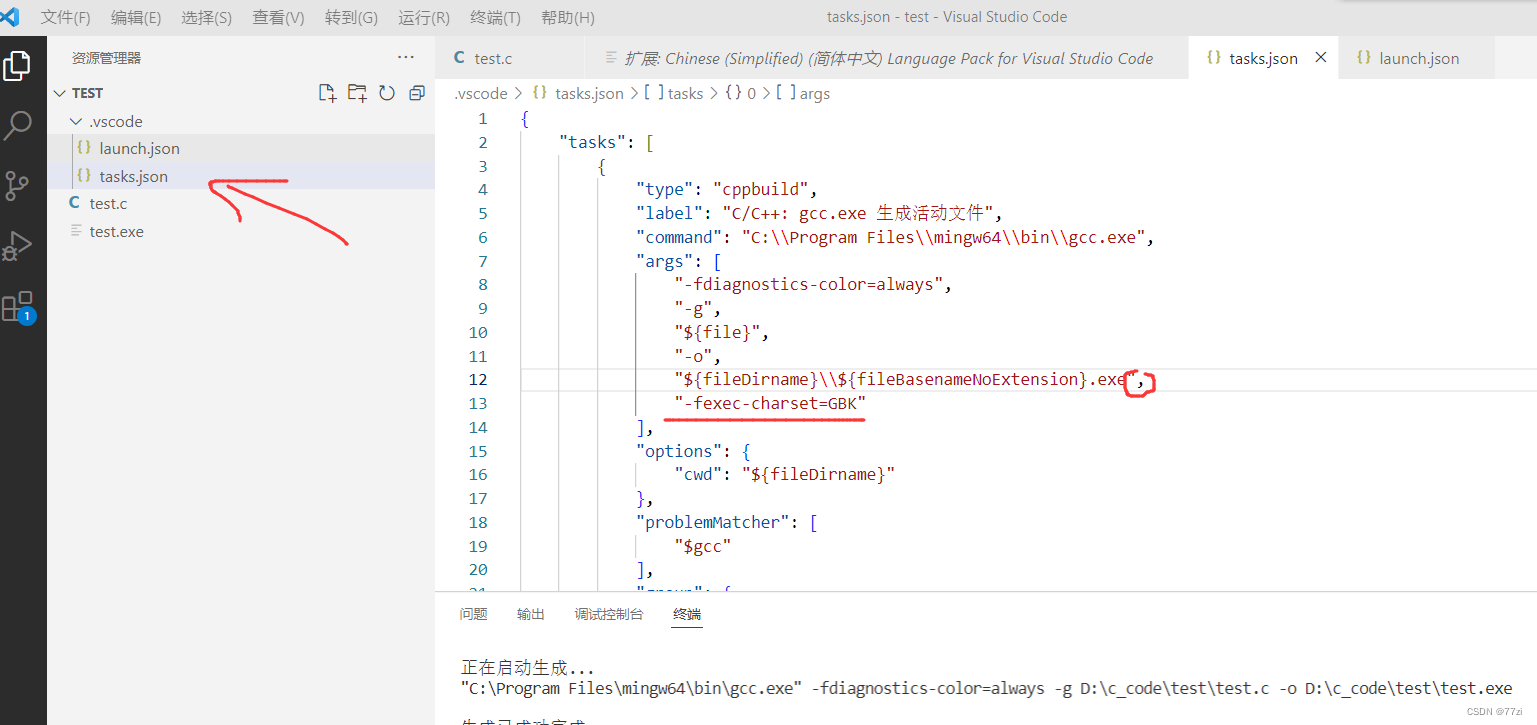Click the "-fdiagnostics-color=always" argument
The image size is (1537, 725).
point(808,284)
